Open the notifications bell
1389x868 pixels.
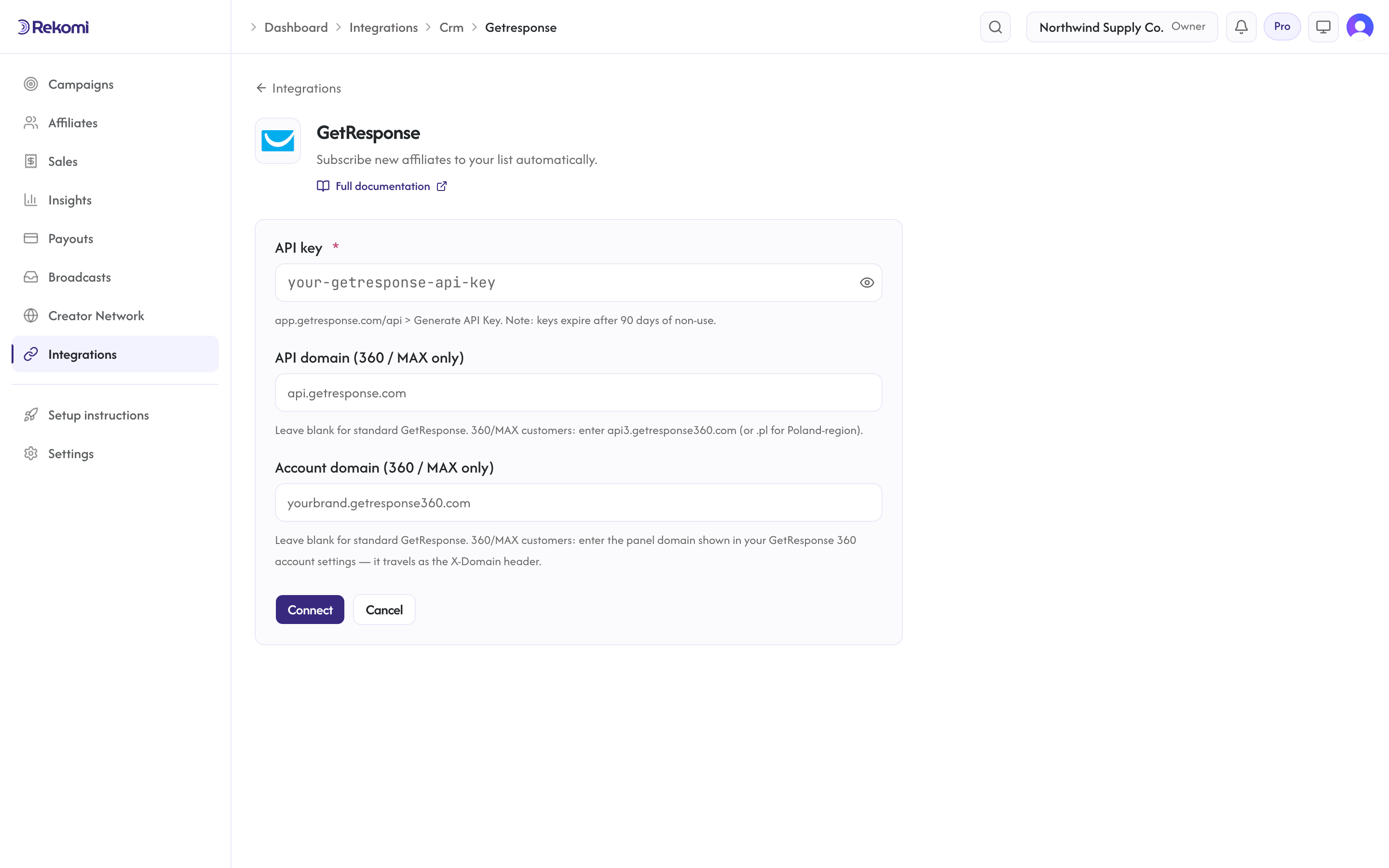click(x=1241, y=27)
